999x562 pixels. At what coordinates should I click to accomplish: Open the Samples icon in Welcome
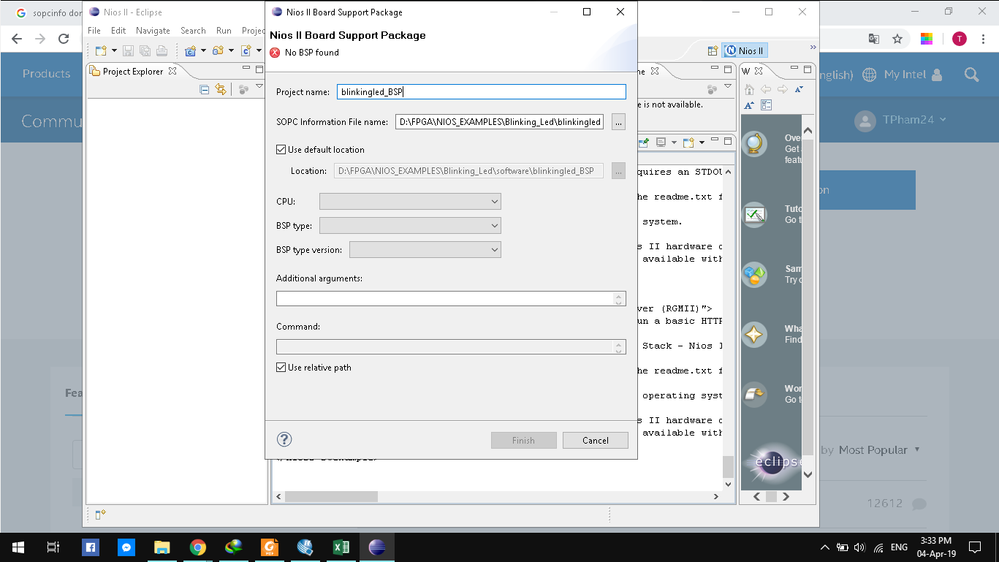point(754,275)
